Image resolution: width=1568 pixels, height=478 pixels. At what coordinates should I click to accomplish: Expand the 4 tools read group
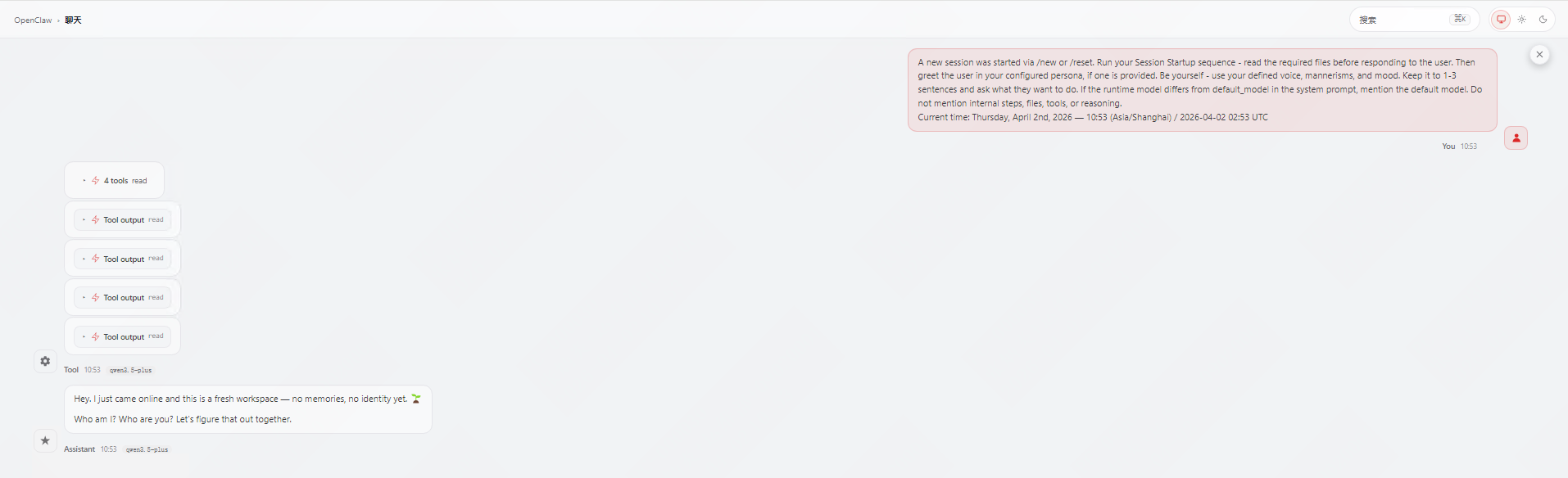pos(114,180)
